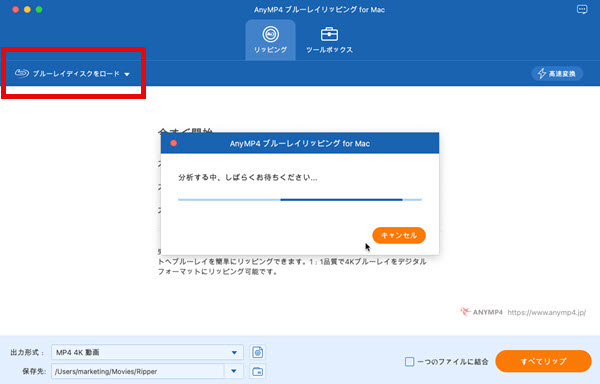Cancel the analysis with キャンセル

click(x=399, y=235)
